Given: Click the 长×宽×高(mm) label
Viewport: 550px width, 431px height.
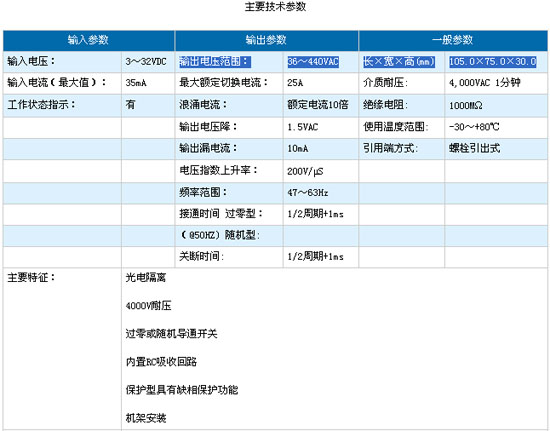Looking at the screenshot, I should [x=398, y=62].
